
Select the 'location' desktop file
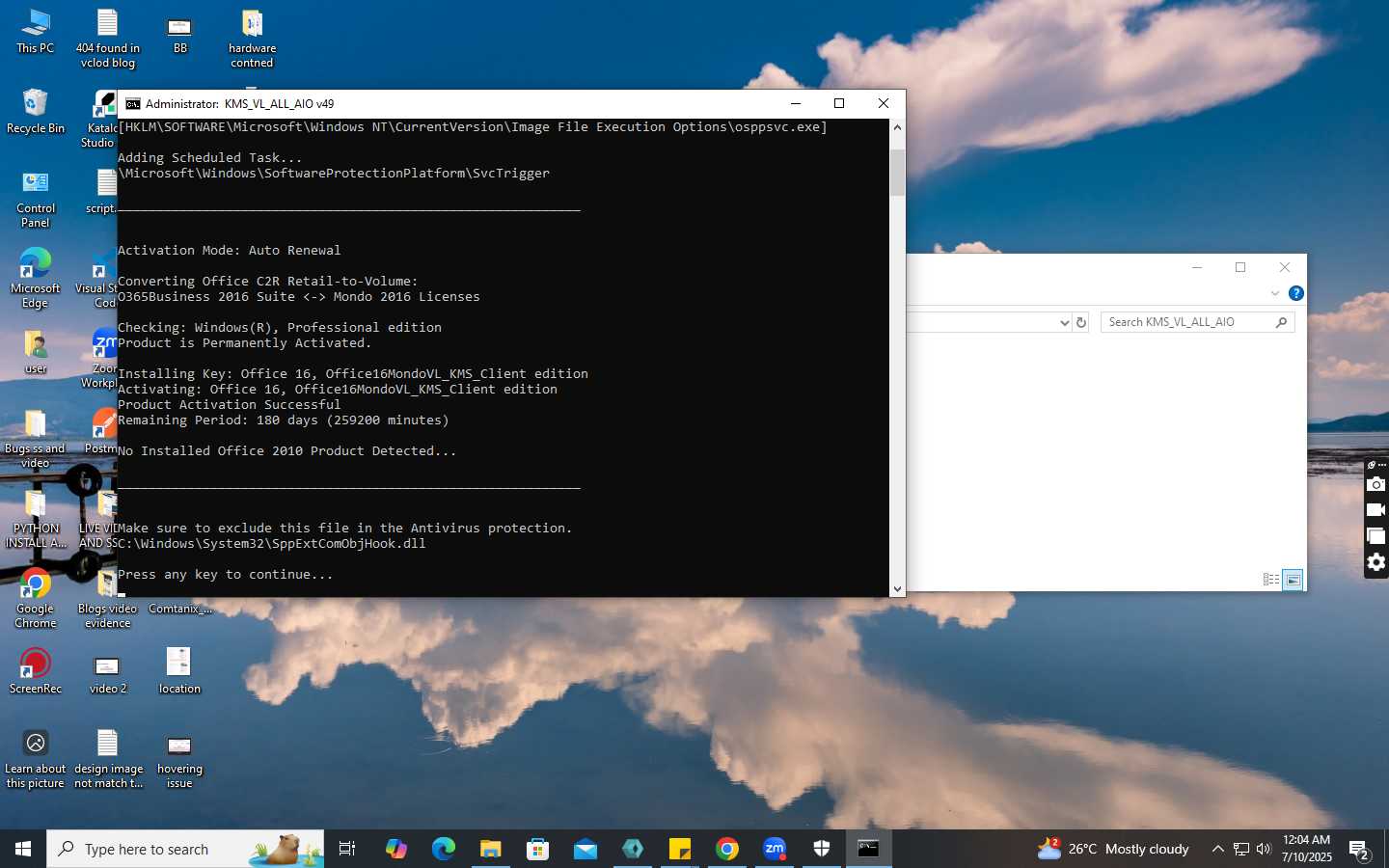(179, 671)
